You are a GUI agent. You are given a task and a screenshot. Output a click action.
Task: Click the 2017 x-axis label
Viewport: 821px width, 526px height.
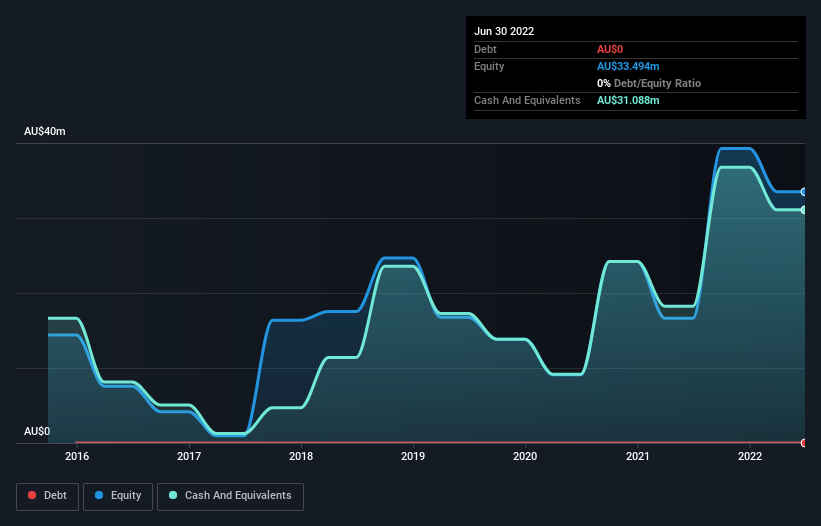click(x=189, y=456)
